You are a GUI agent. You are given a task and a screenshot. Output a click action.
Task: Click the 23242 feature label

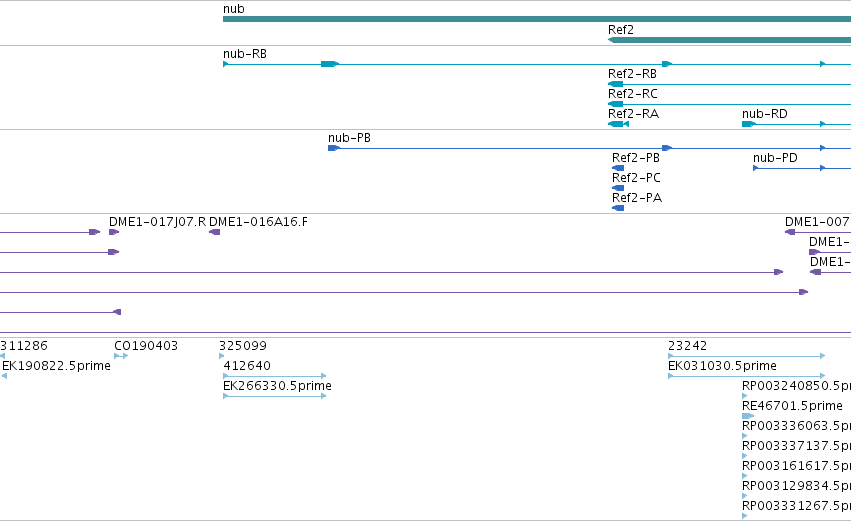[688, 346]
